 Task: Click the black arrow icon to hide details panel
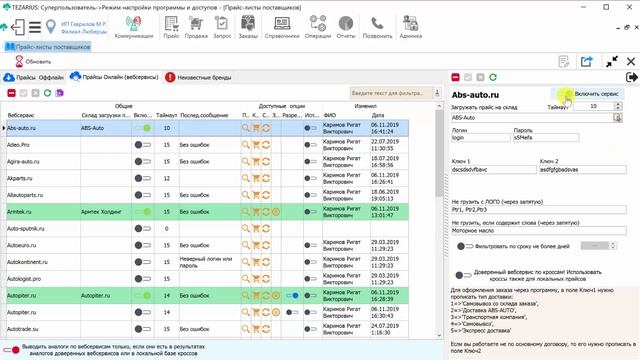(631, 77)
